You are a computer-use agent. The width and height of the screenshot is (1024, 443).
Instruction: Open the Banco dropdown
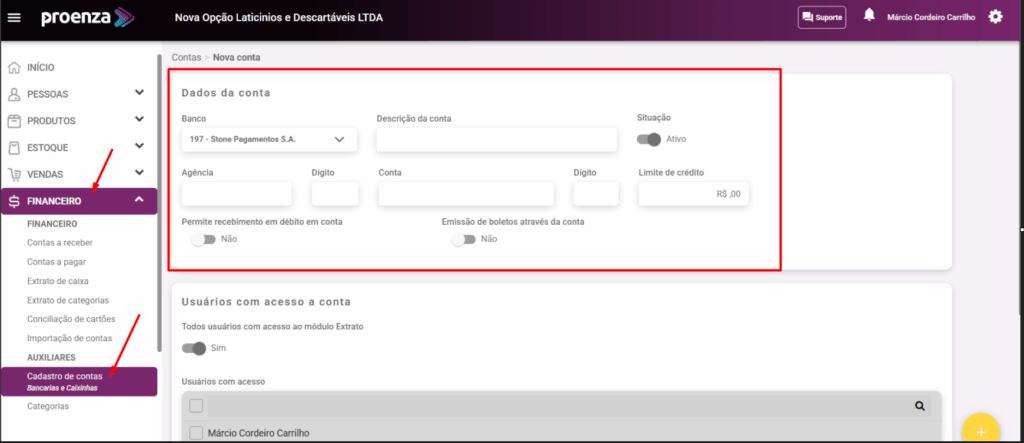(269, 139)
